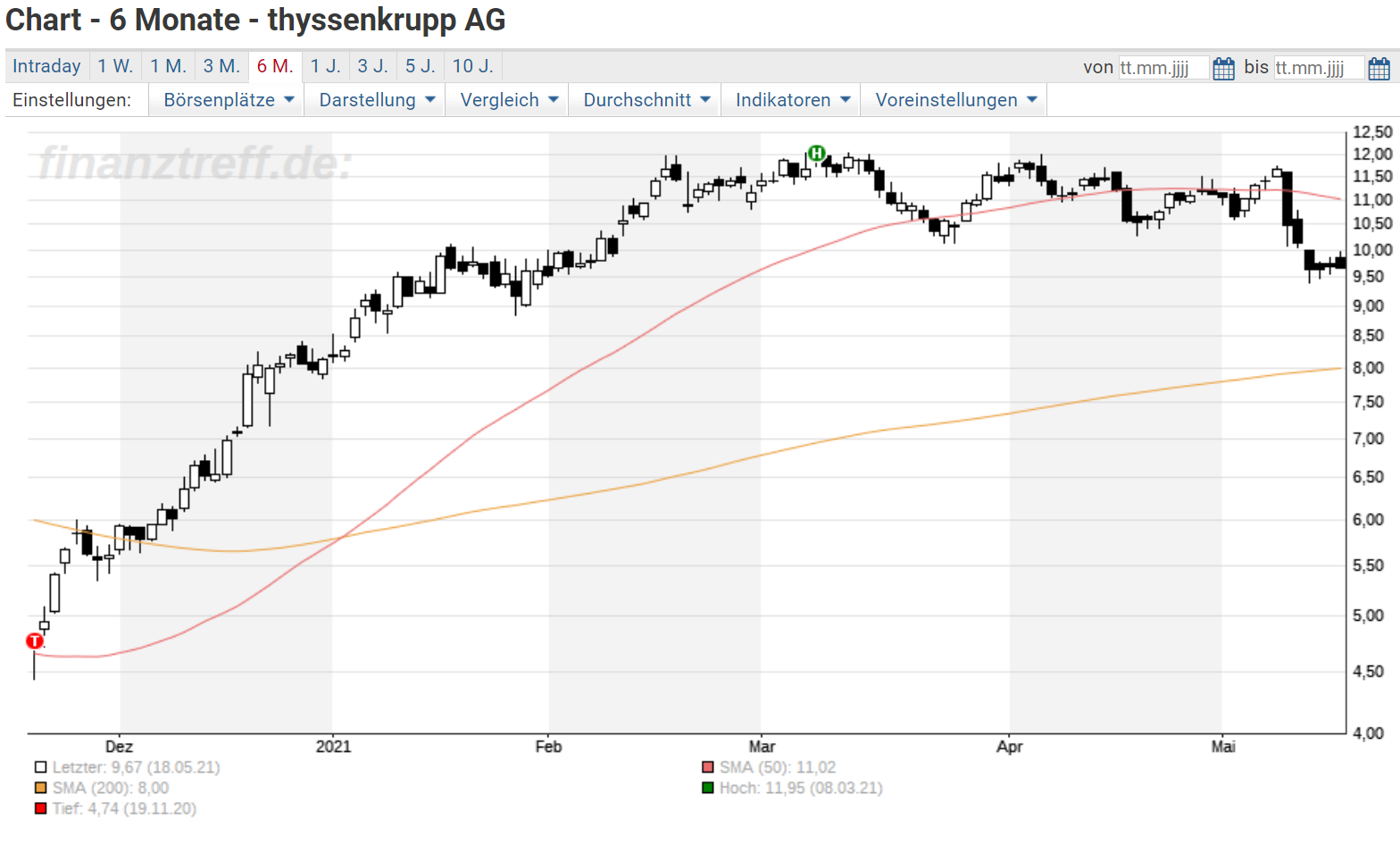Screen dimensions: 1400x845
Task: Select the 5 J. timeframe tab
Action: pos(421,66)
